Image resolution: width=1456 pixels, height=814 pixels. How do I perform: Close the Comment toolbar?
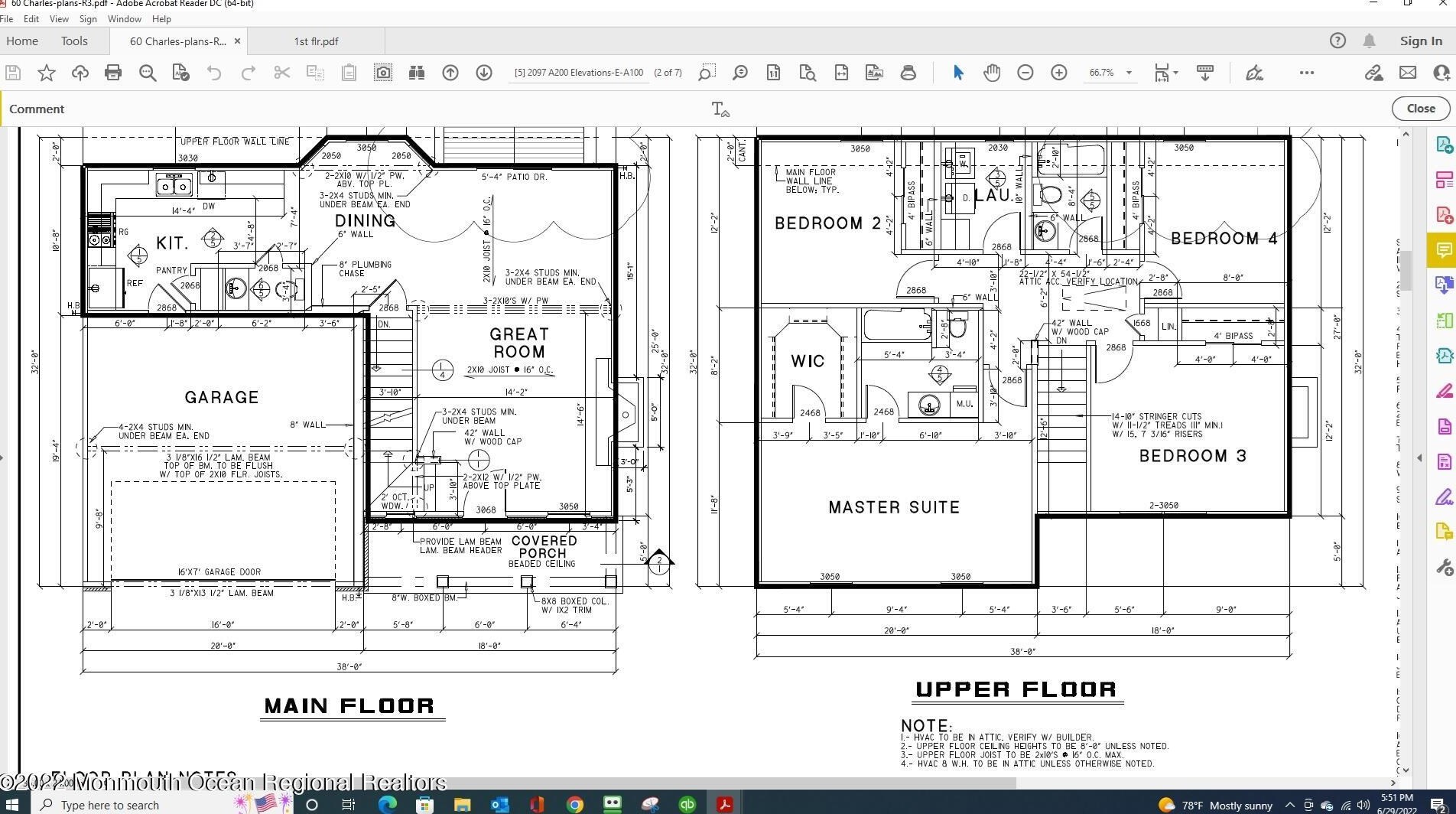click(1421, 109)
